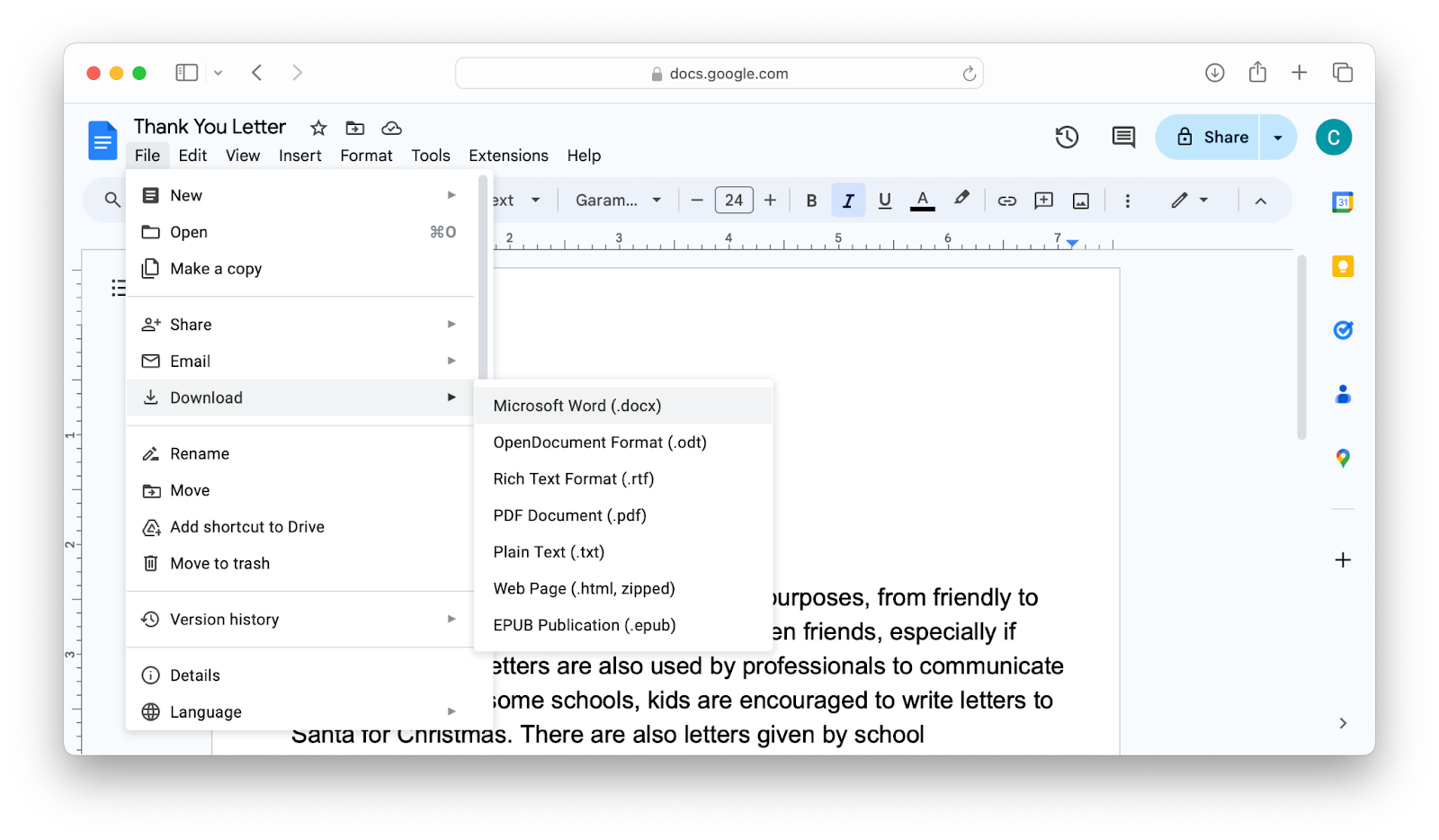The height and width of the screenshot is (840, 1439).
Task: Insert a link using the toolbar icon
Action: pyautogui.click(x=1006, y=200)
